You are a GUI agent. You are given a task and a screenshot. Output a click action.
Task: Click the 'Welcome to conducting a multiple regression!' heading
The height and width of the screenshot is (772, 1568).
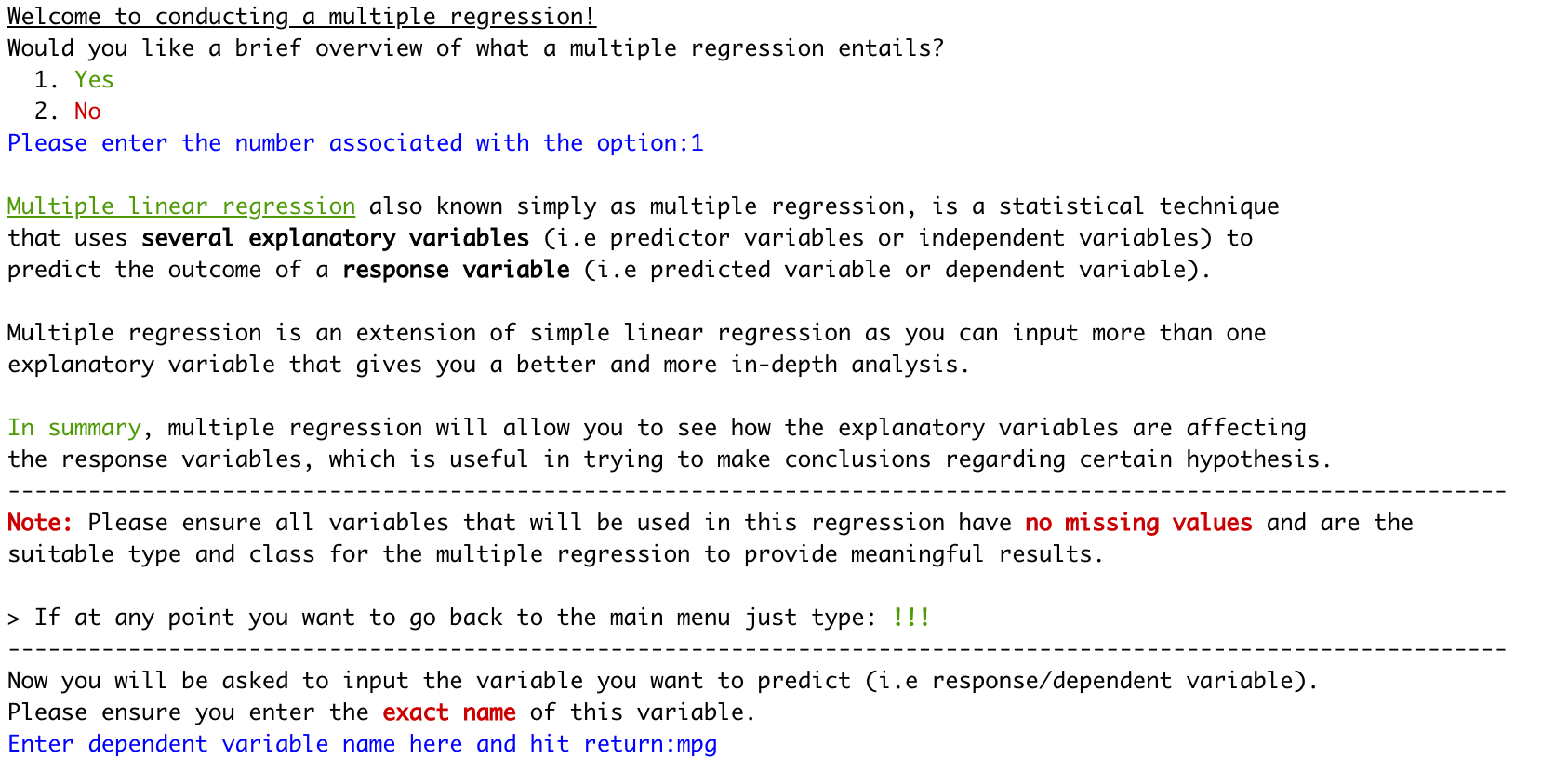[301, 17]
